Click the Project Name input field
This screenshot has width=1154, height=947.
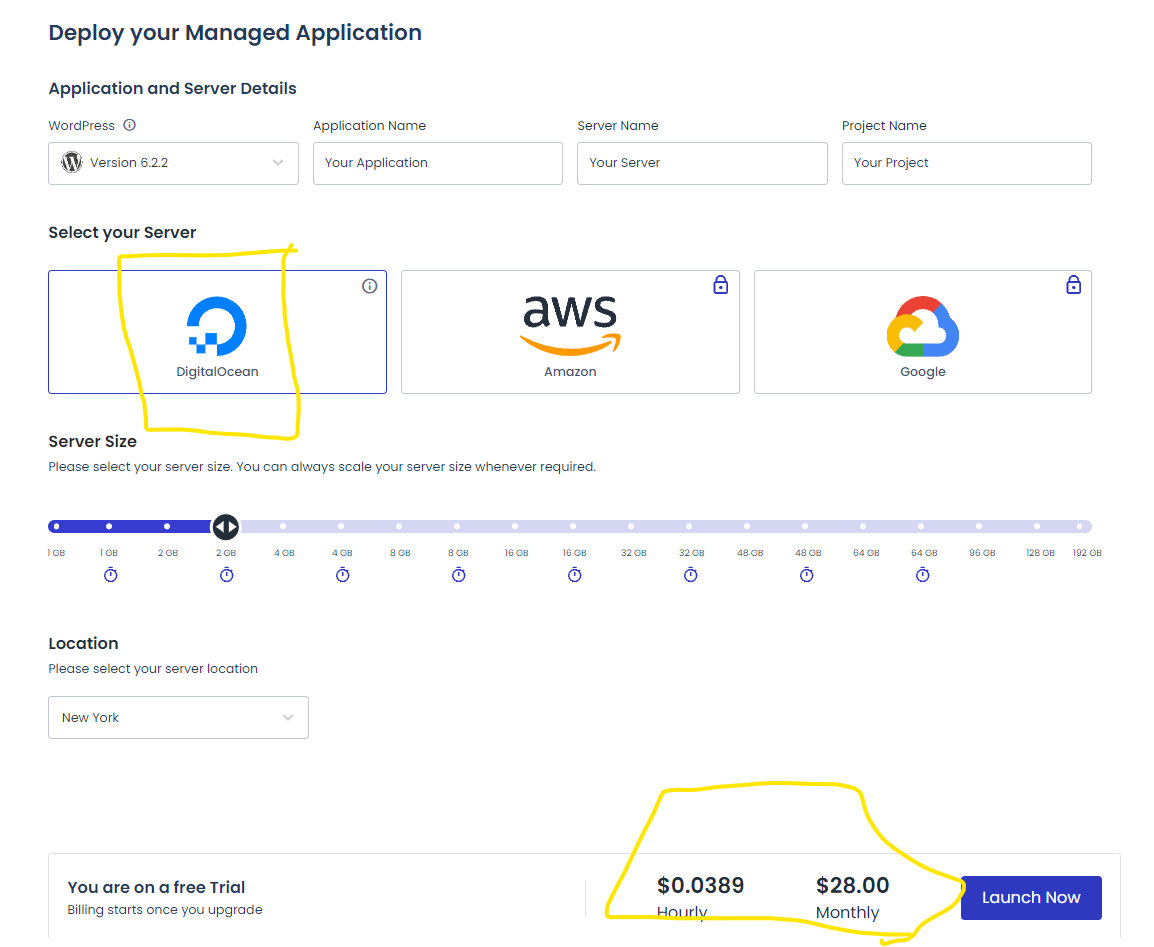pyautogui.click(x=966, y=163)
